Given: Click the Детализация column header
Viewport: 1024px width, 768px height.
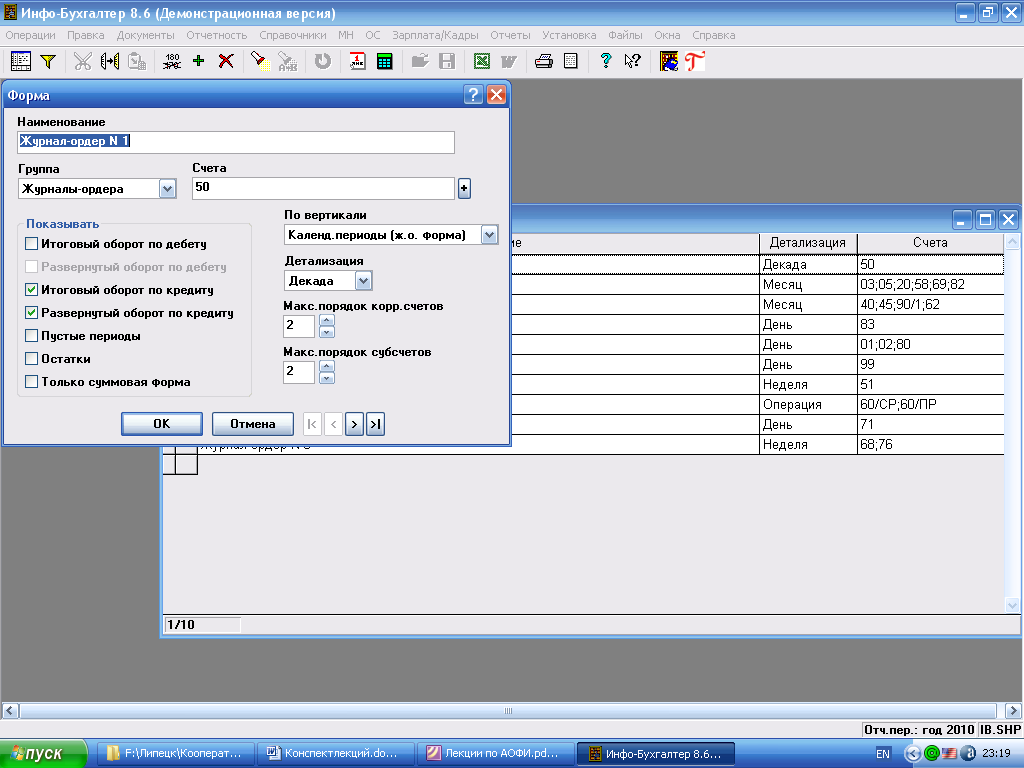Looking at the screenshot, I should (808, 243).
